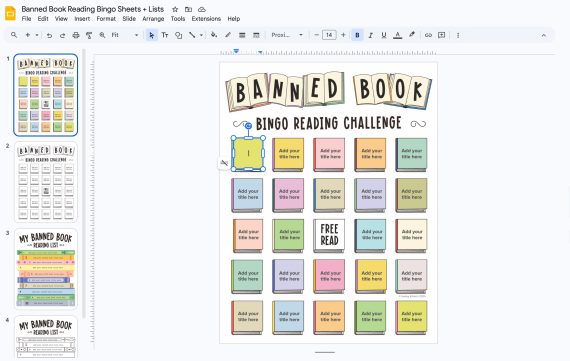Image resolution: width=570 pixels, height=361 pixels.
Task: Toggle underline formatting
Action: 384,35
